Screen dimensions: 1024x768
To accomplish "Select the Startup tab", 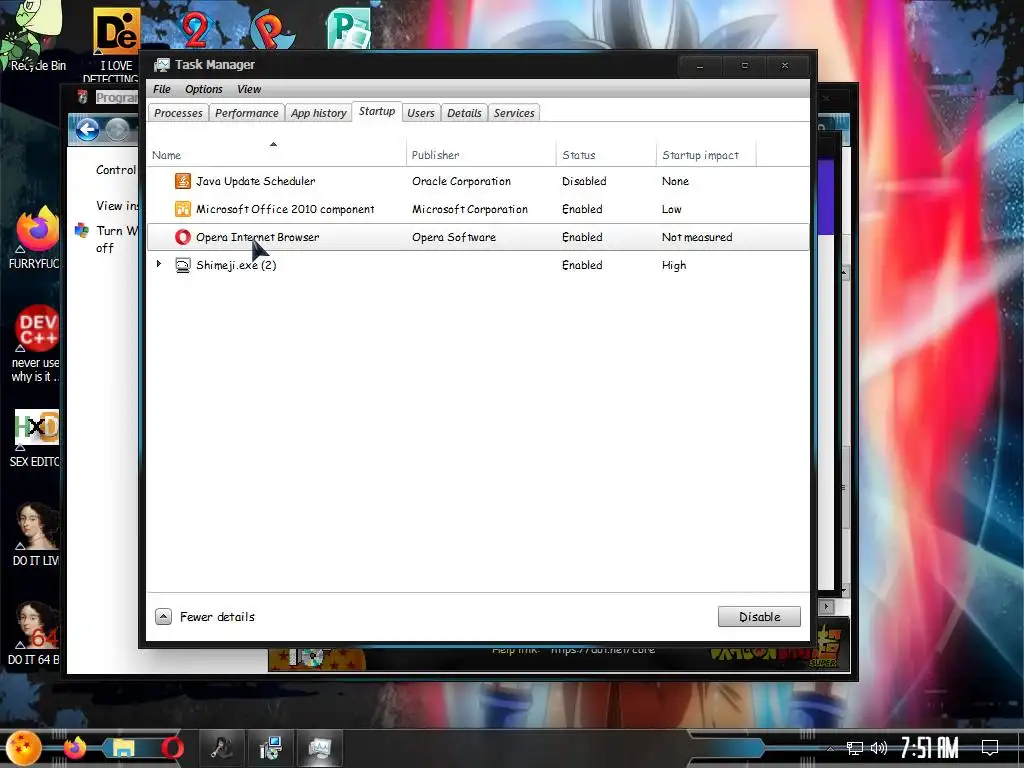I will tap(377, 112).
